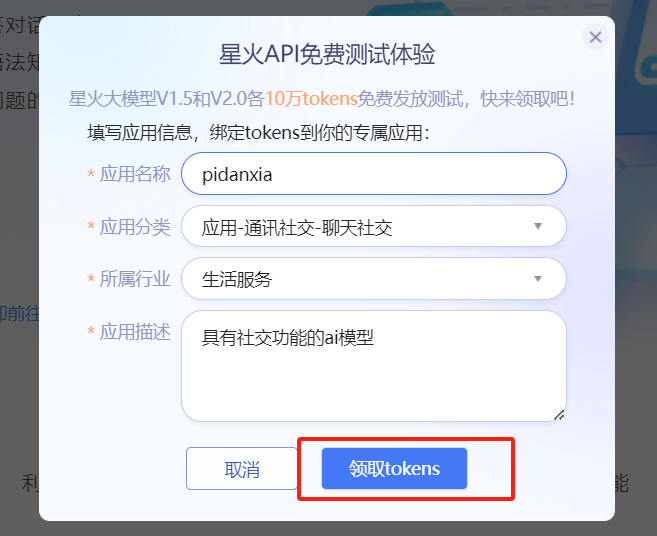Select the 应用分类 field label
The width and height of the screenshot is (657, 536).
pyautogui.click(x=135, y=227)
